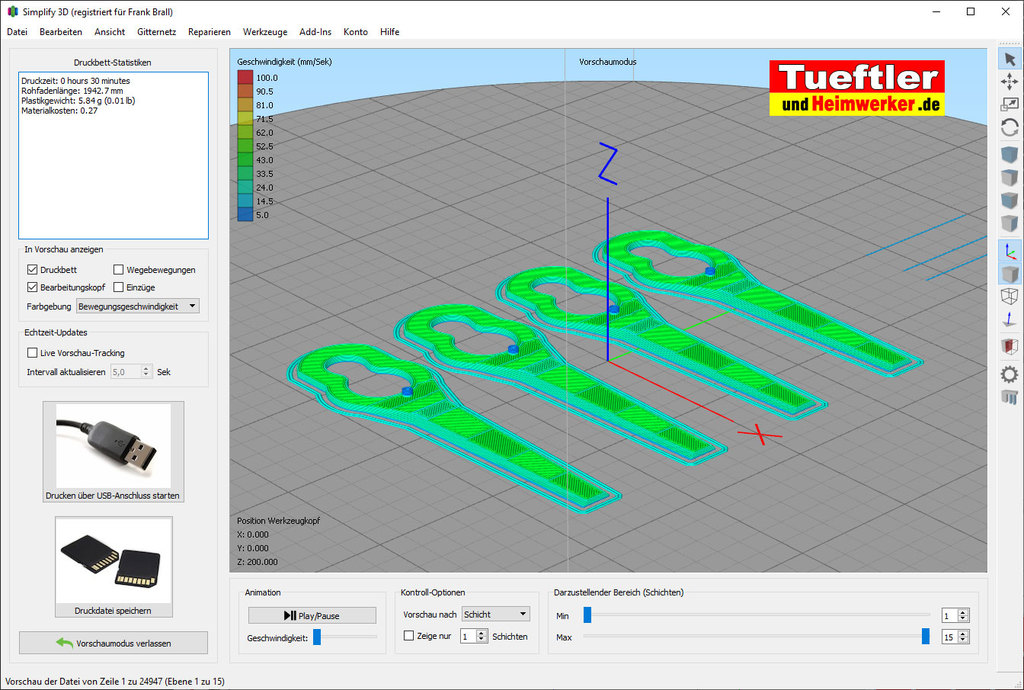Open the Vorschau nach dropdown
This screenshot has width=1024, height=690.
pyautogui.click(x=495, y=614)
